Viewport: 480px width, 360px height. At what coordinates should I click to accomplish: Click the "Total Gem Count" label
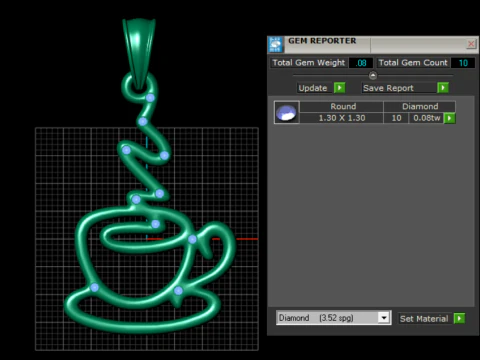pyautogui.click(x=413, y=63)
